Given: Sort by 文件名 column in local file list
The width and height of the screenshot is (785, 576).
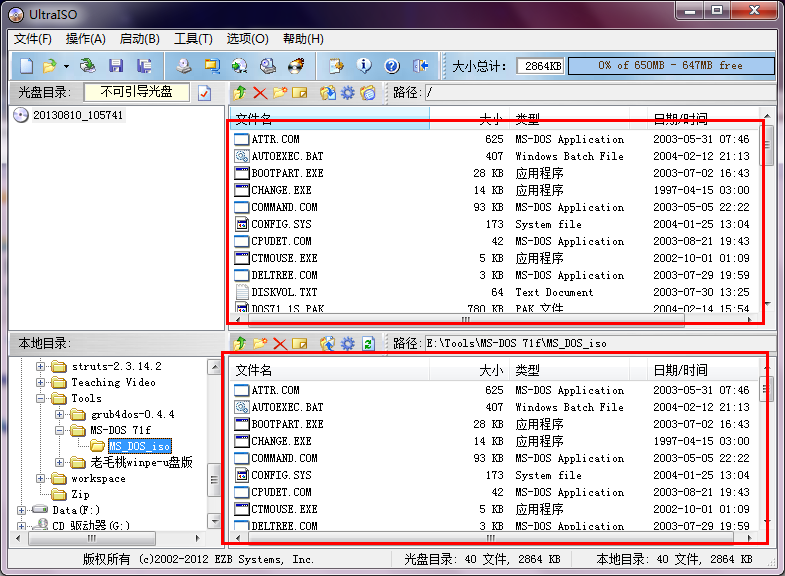Looking at the screenshot, I should [x=329, y=370].
